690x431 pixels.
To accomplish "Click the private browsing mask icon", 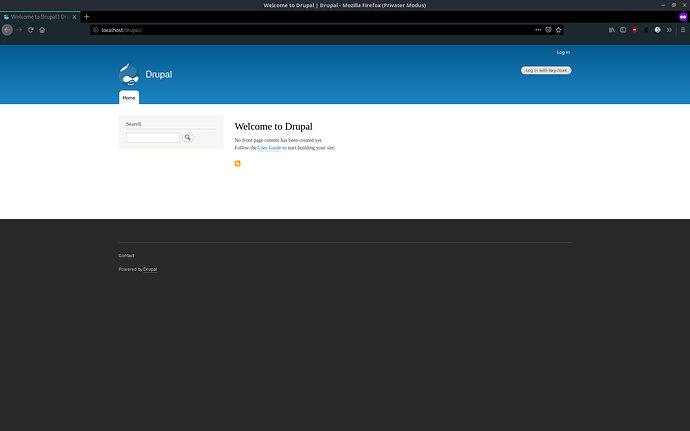I will click(x=683, y=17).
